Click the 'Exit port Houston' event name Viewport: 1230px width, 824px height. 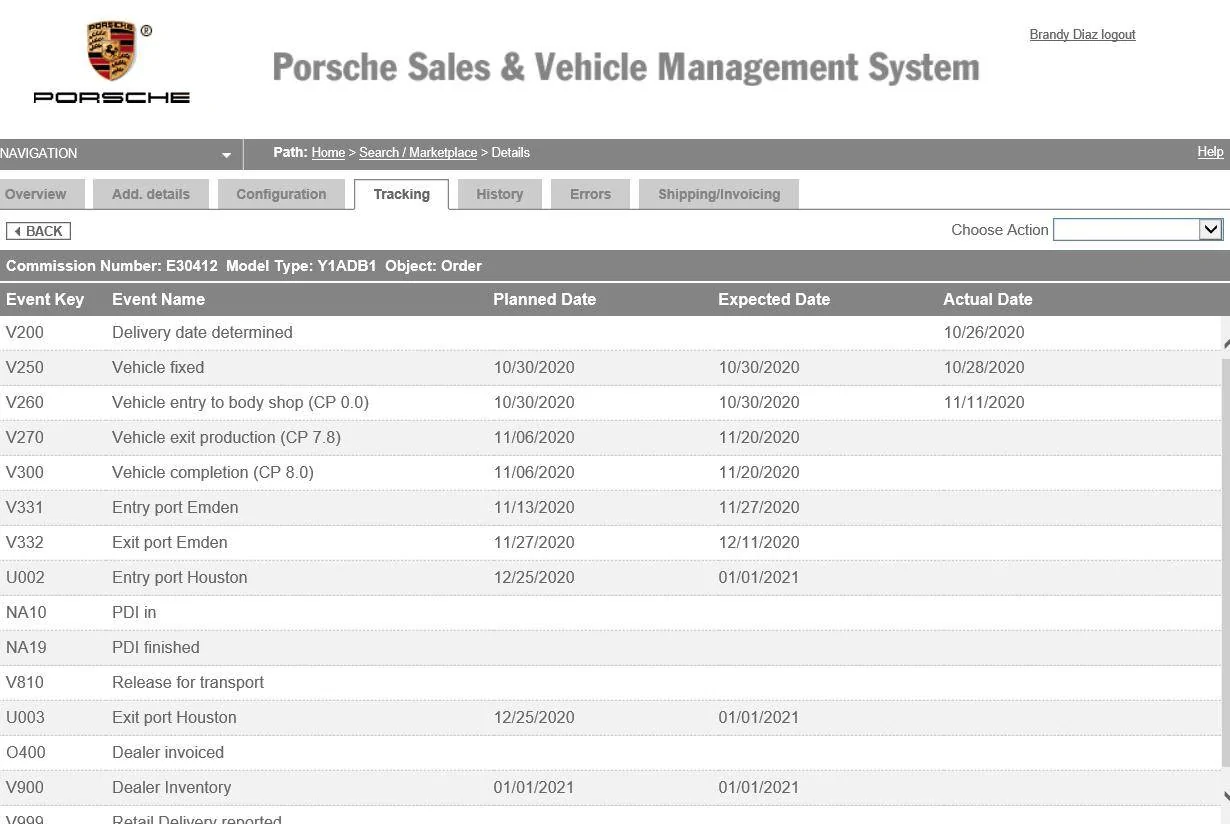[174, 717]
